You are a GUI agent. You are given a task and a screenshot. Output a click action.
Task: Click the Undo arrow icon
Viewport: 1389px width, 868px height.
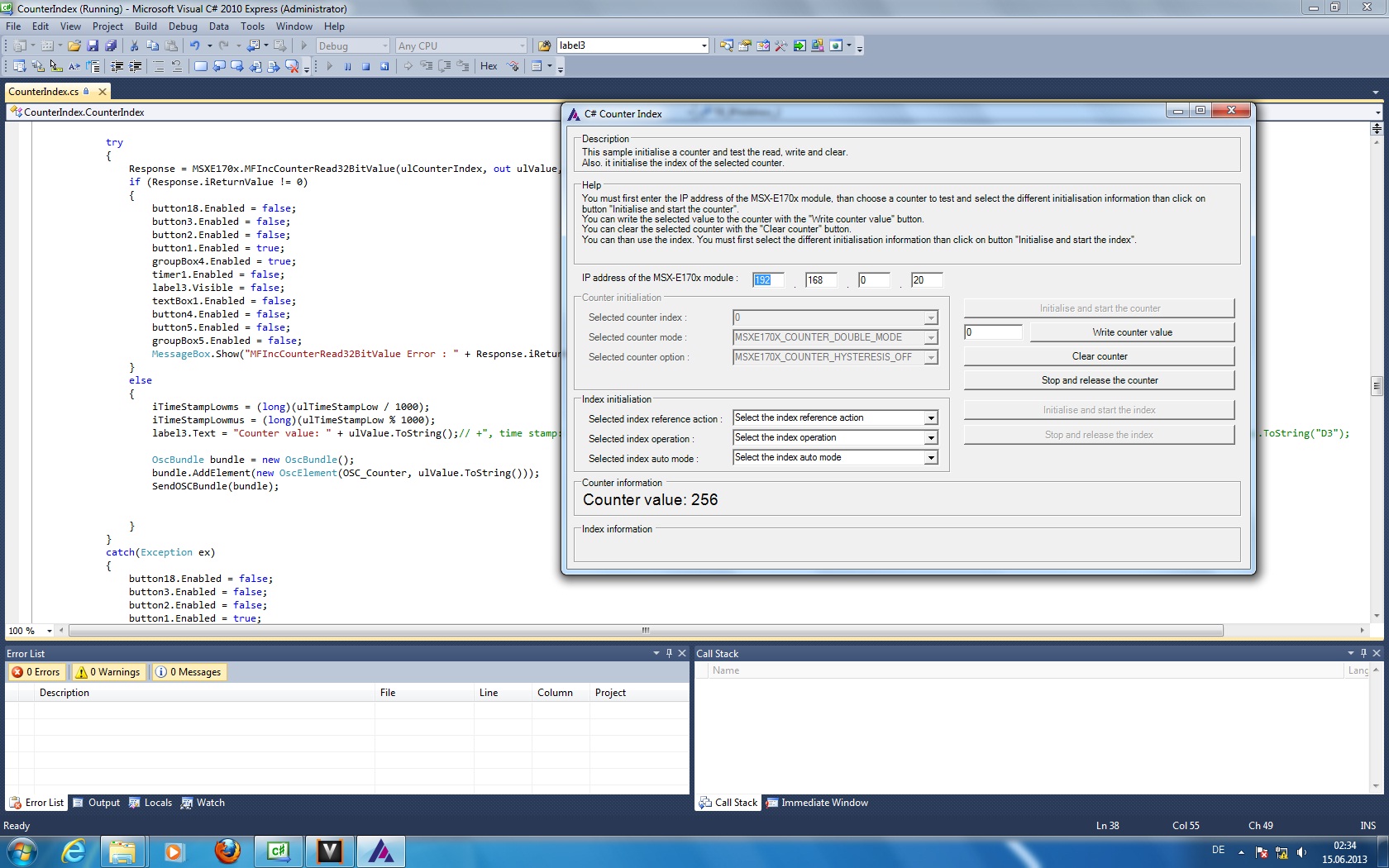pos(194,46)
